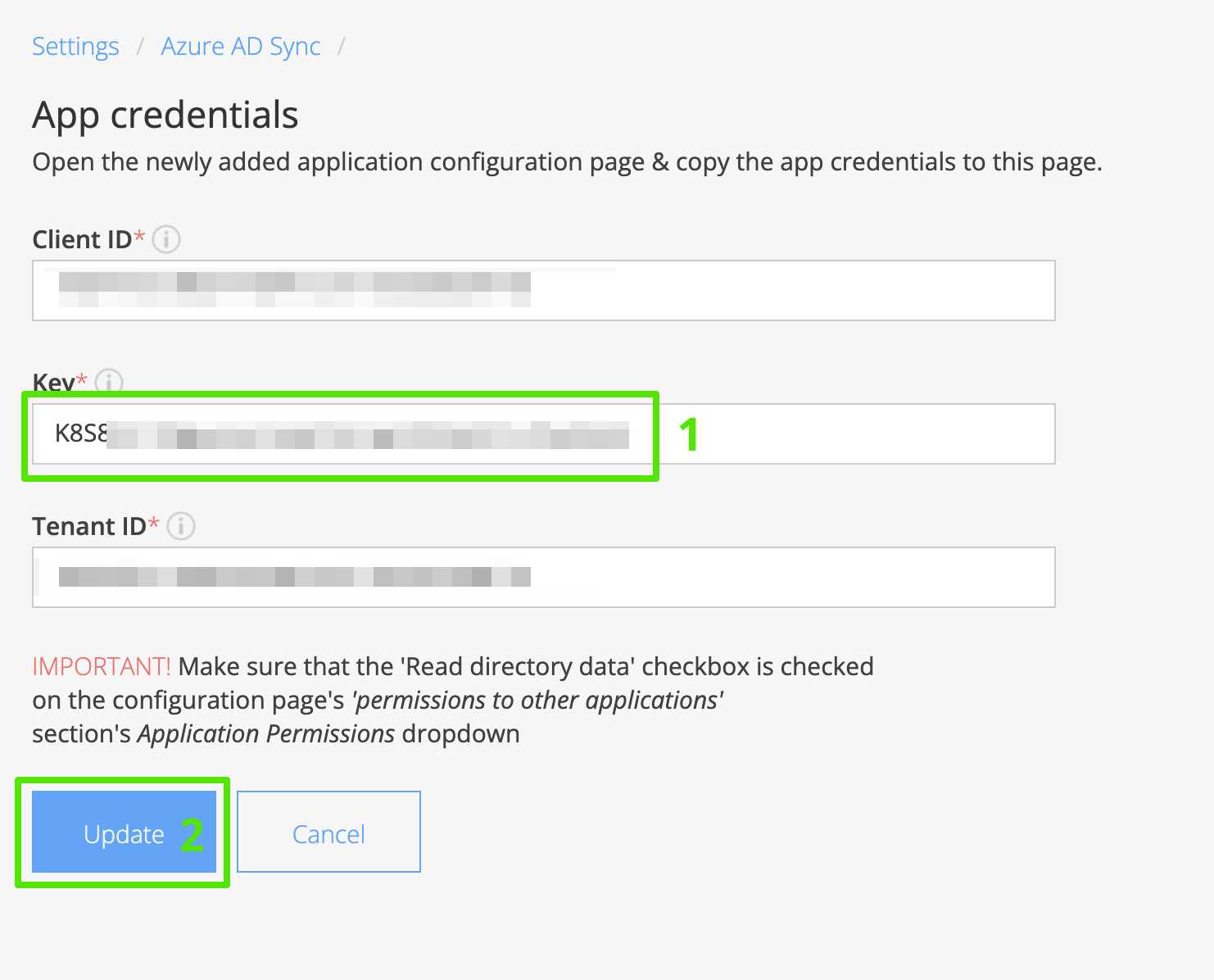Click the Client ID field label
The image size is (1214, 980).
[x=82, y=239]
